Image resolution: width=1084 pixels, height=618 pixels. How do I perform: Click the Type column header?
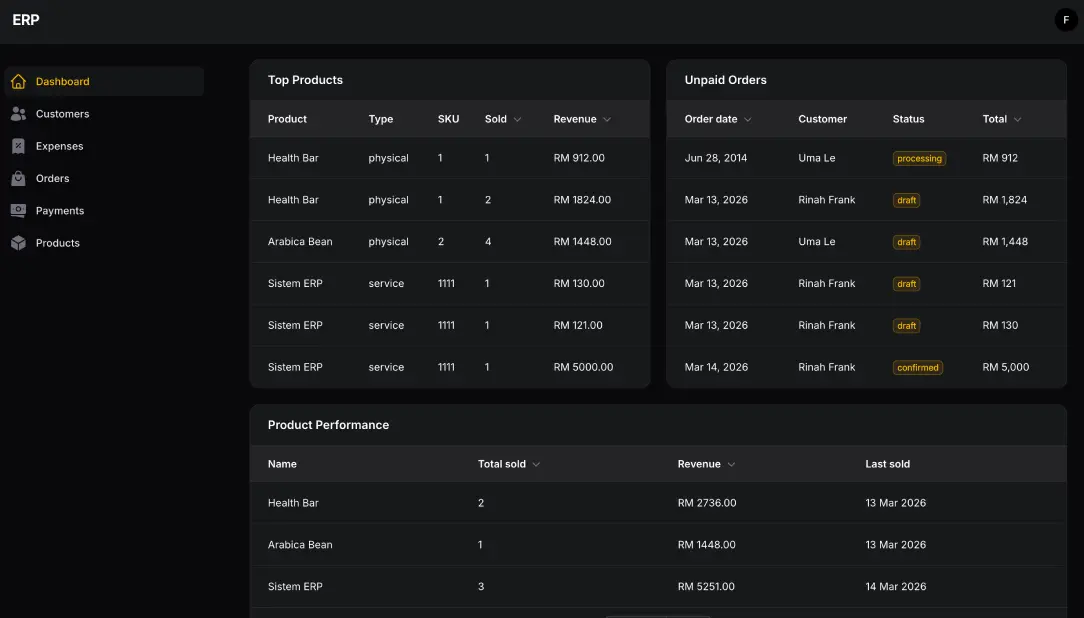point(380,119)
